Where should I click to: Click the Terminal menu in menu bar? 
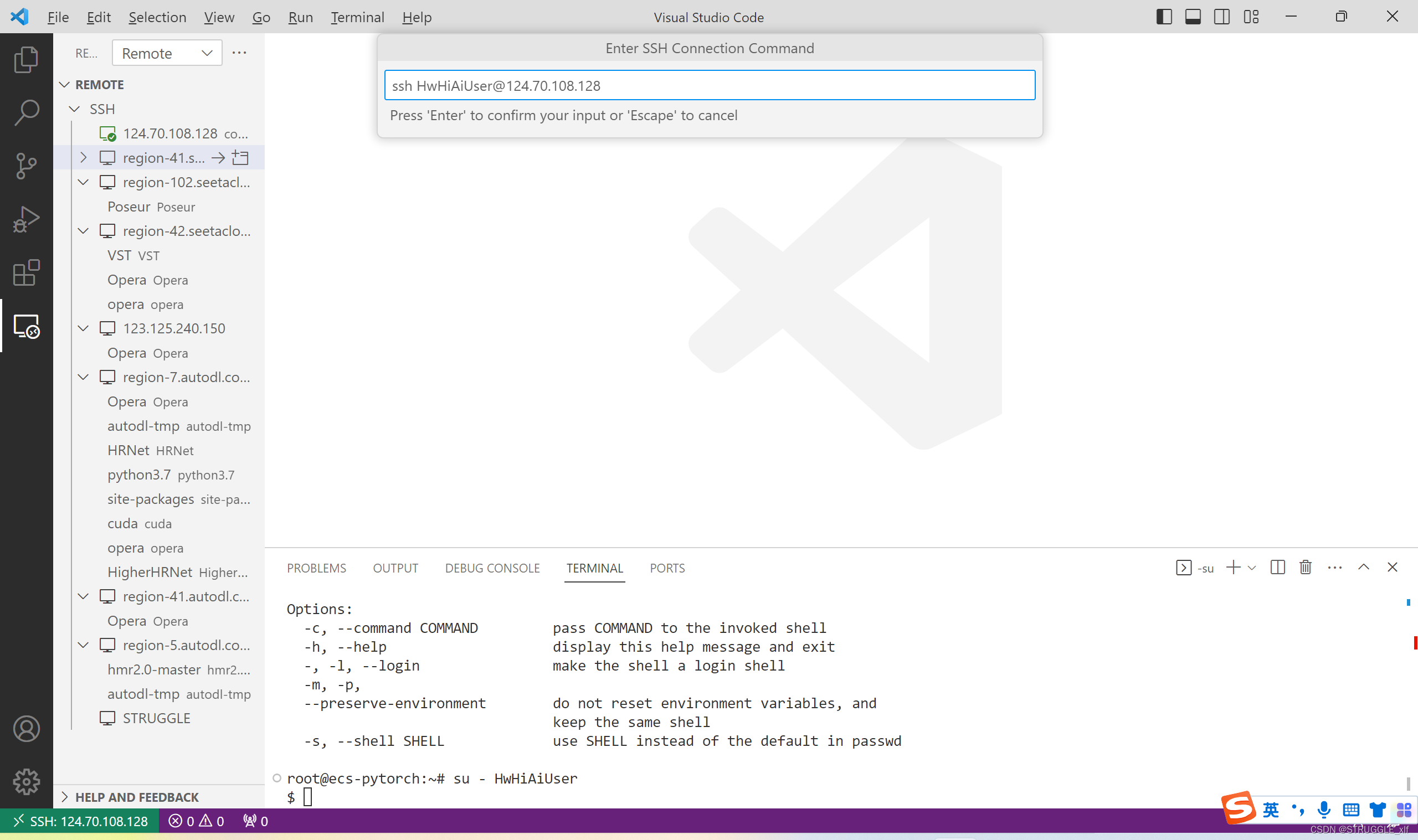pos(356,17)
